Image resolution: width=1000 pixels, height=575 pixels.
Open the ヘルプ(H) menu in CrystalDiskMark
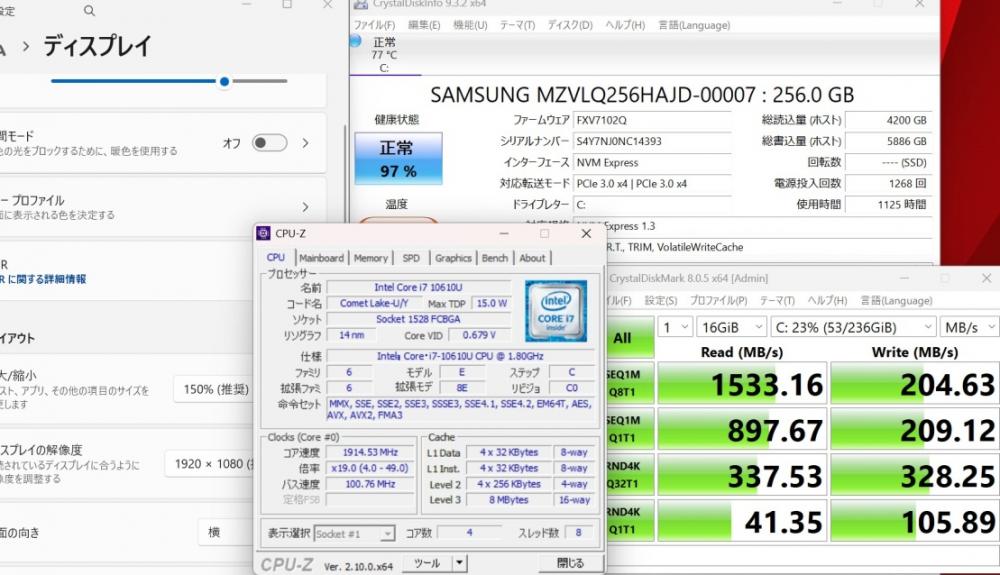coord(827,301)
